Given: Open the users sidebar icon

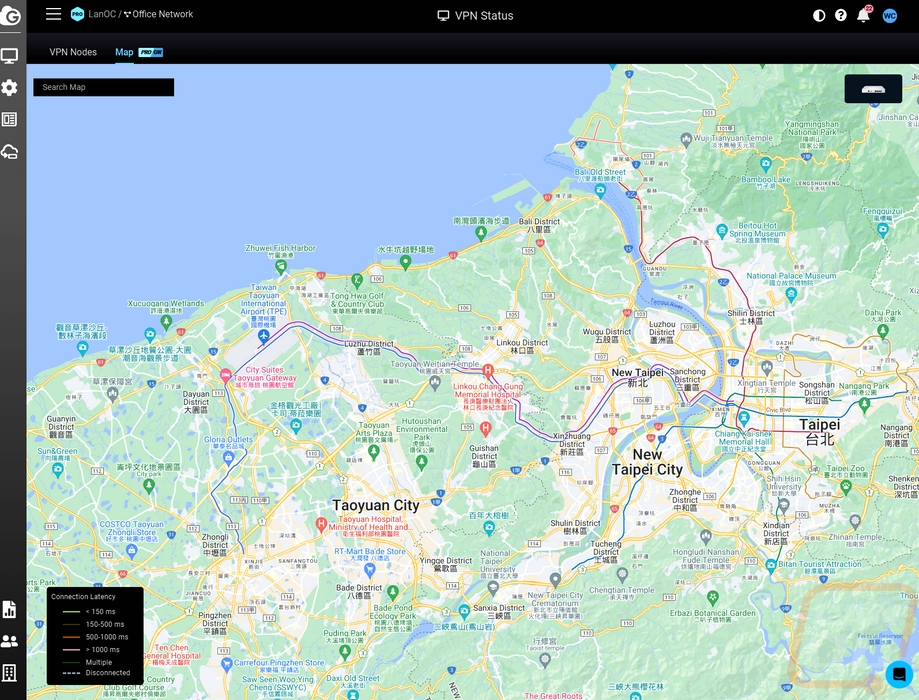Looking at the screenshot, I should (9, 641).
